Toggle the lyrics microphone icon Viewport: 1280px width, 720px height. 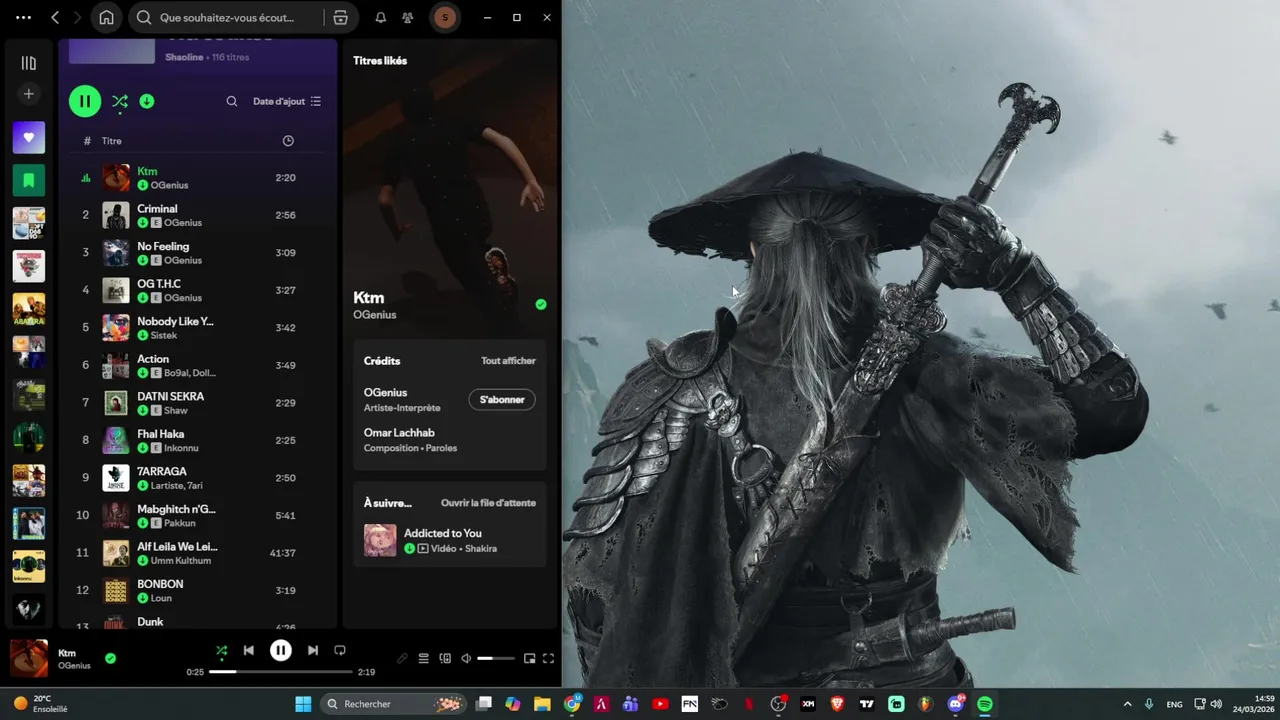[x=402, y=659]
